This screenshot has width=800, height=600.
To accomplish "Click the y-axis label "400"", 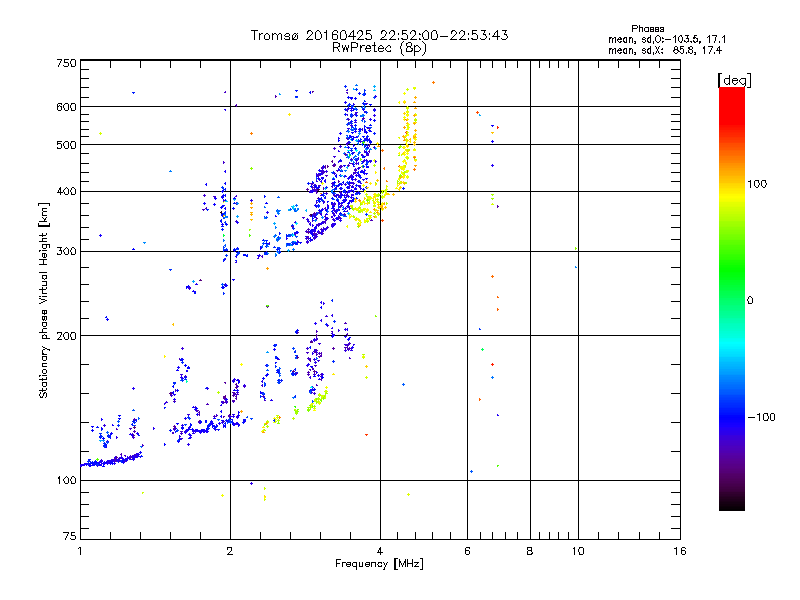I will (x=66, y=191).
